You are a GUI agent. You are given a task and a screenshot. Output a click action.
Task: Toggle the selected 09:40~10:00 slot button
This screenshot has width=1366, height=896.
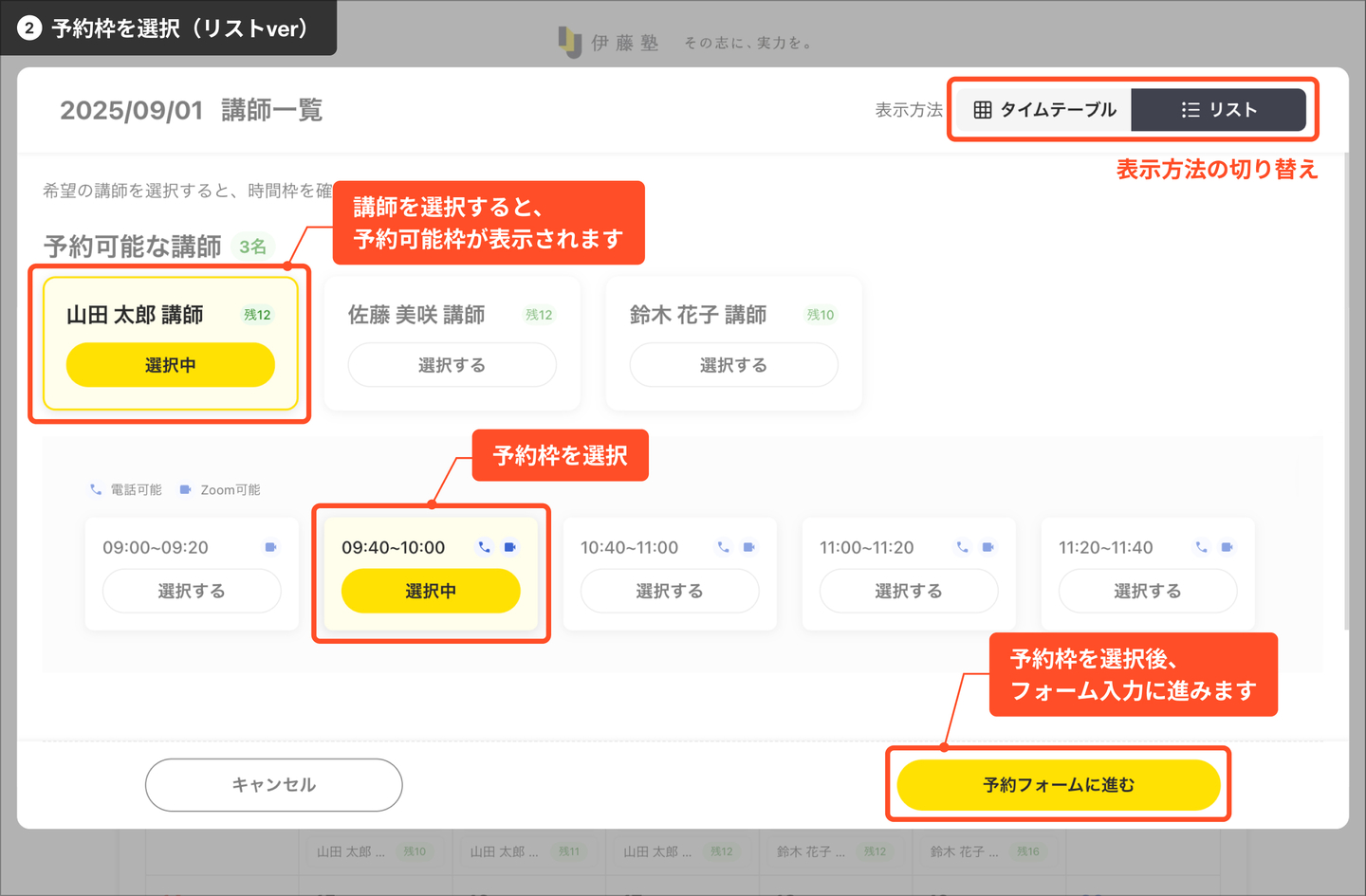pos(431,591)
